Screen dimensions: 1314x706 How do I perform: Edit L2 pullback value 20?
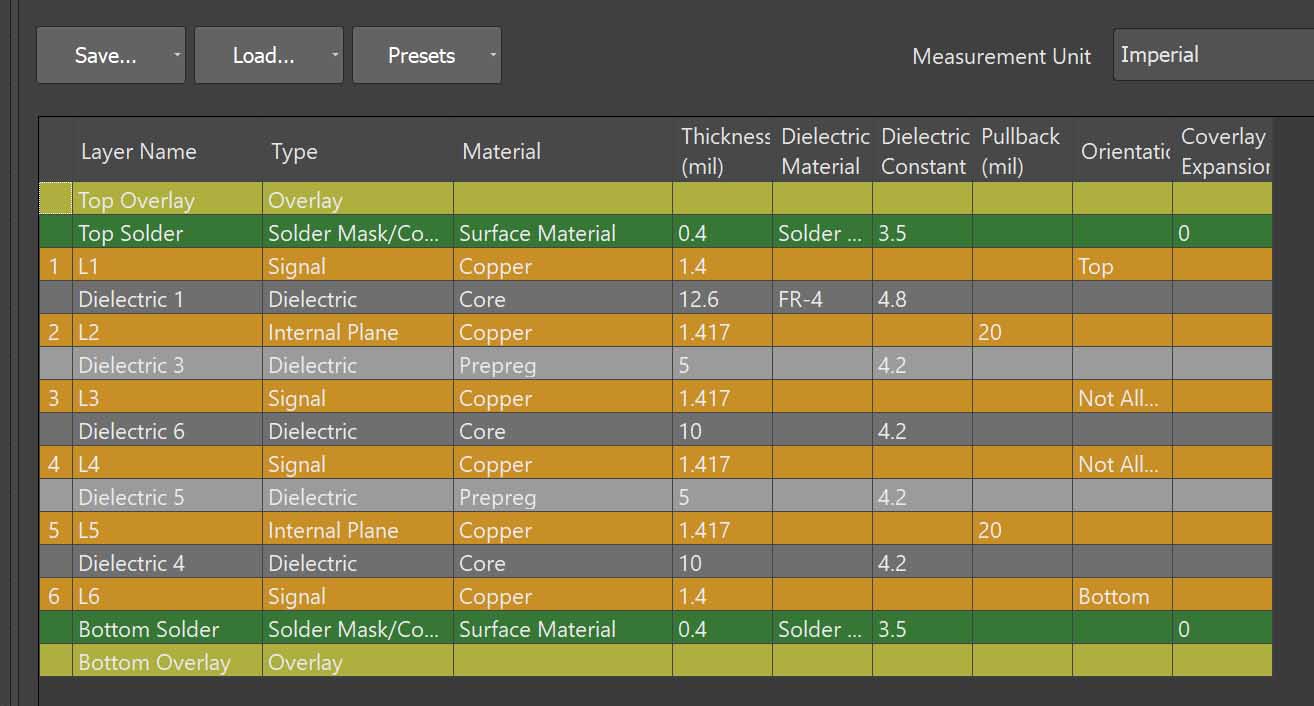[x=990, y=332]
